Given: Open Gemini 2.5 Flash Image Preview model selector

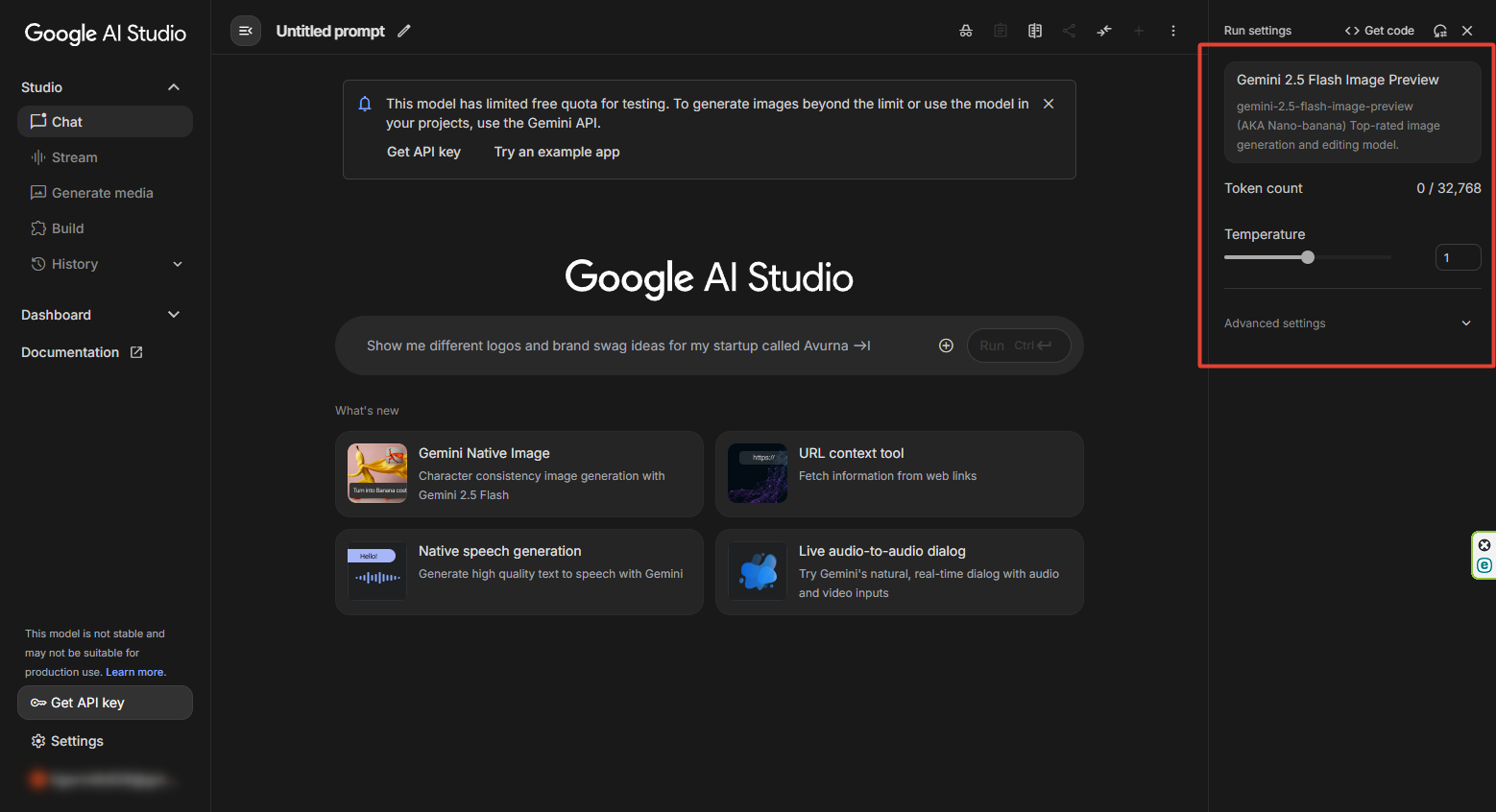Looking at the screenshot, I should [x=1352, y=112].
